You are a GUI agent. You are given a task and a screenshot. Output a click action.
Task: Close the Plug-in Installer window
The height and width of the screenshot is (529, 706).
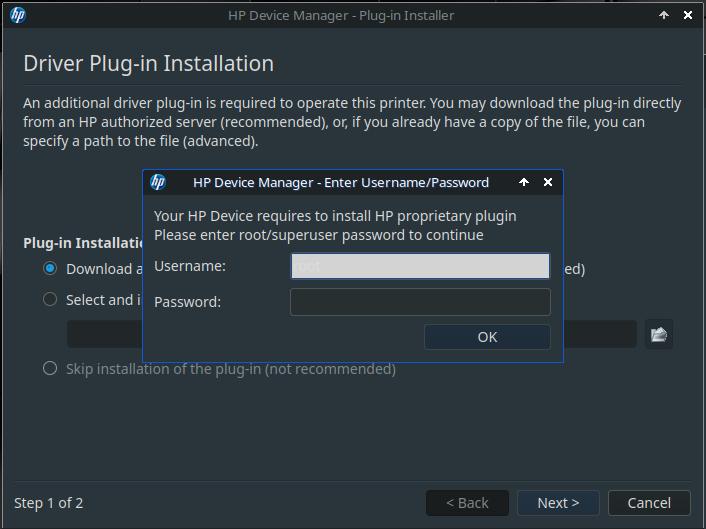tap(688, 15)
